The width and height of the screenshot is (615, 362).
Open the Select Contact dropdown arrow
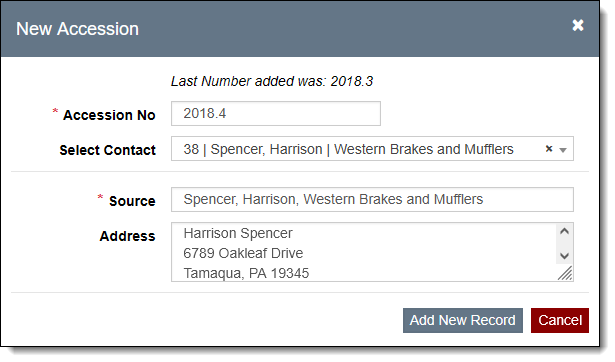coord(563,150)
